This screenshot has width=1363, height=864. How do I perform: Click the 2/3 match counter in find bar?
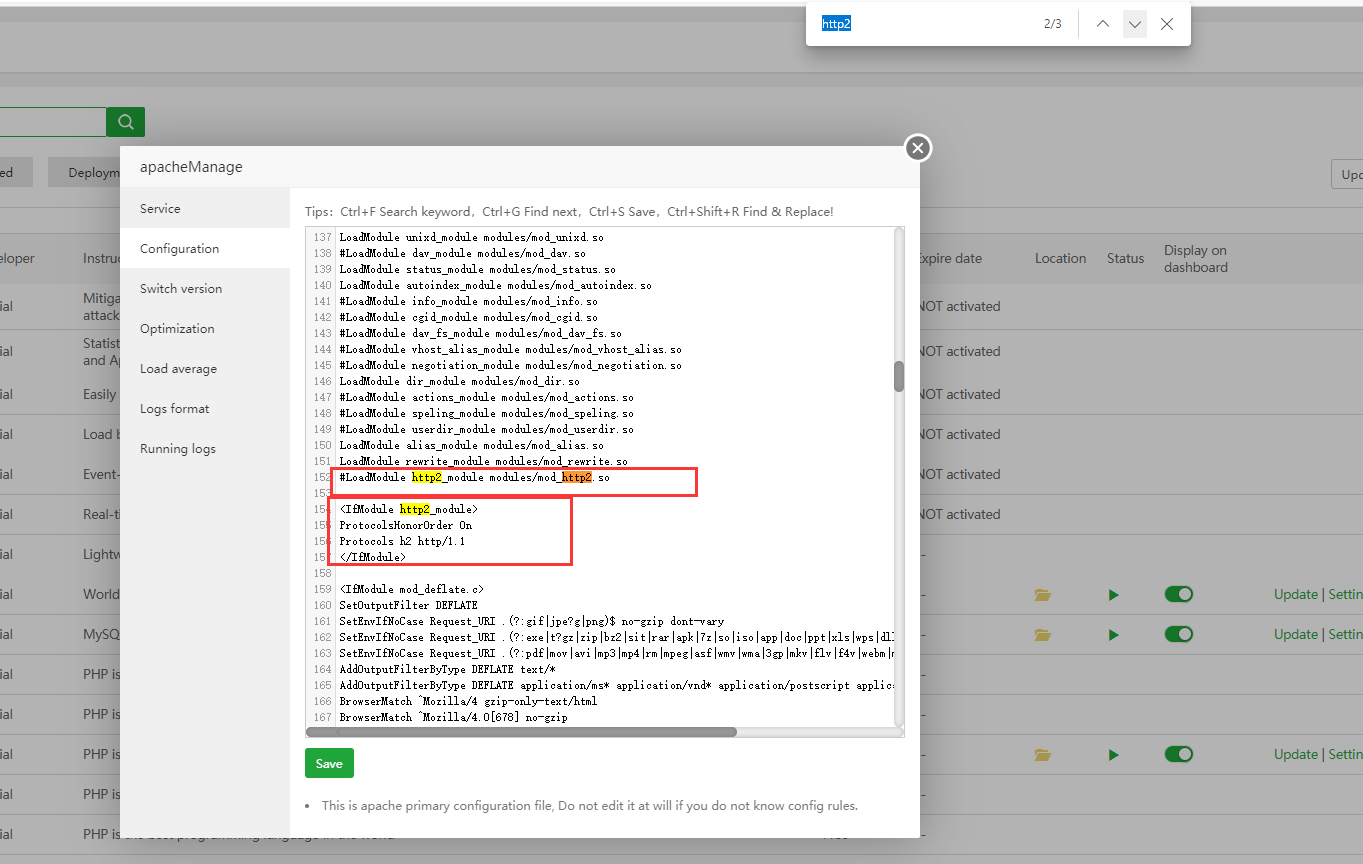(1053, 24)
